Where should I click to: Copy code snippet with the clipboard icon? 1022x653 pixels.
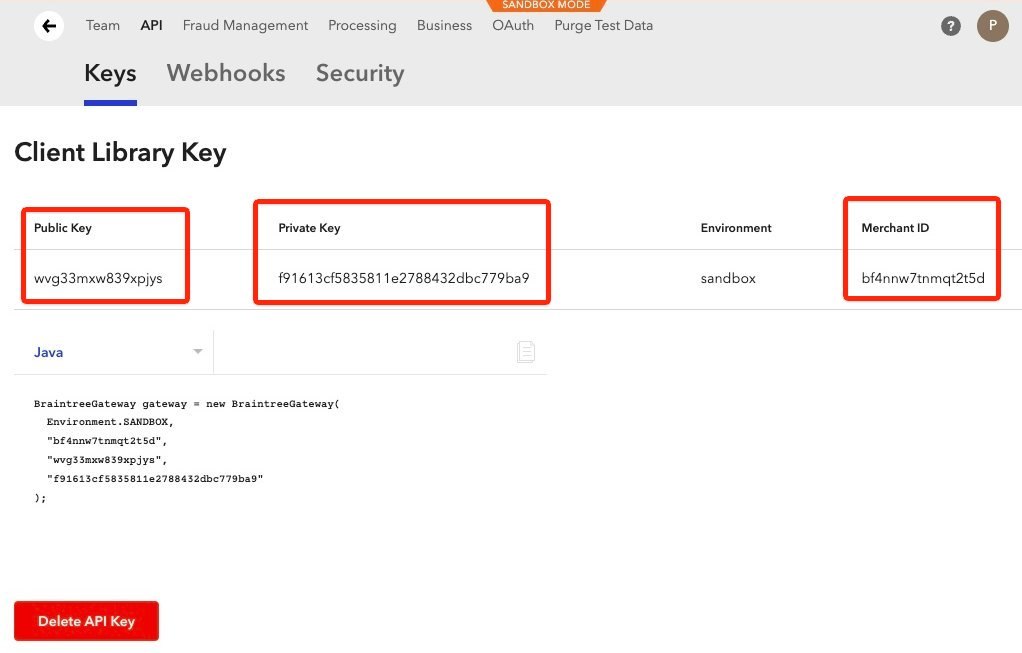525,352
